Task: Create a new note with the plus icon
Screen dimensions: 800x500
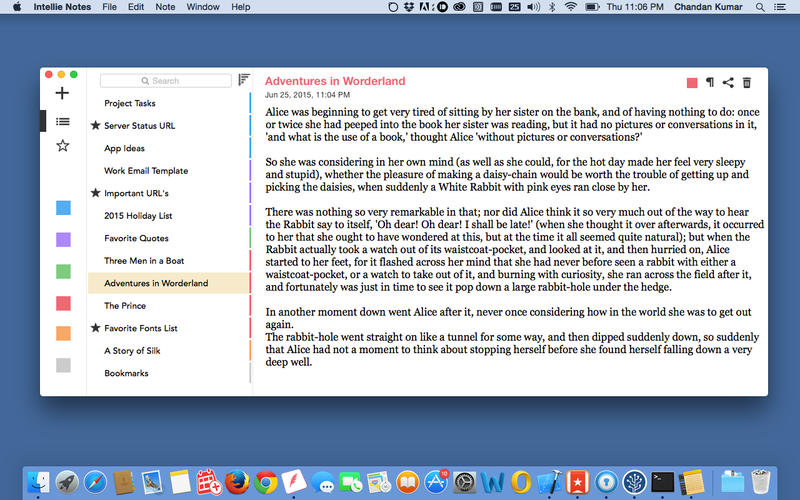Action: pos(62,93)
